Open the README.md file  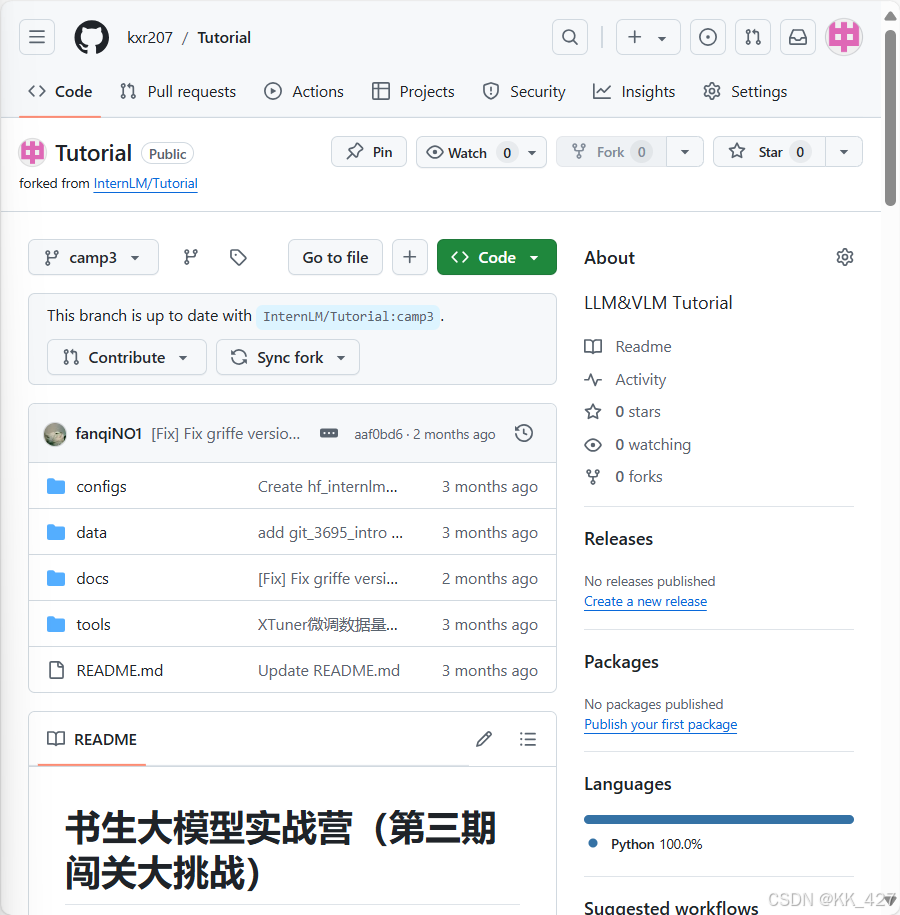click(x=120, y=670)
